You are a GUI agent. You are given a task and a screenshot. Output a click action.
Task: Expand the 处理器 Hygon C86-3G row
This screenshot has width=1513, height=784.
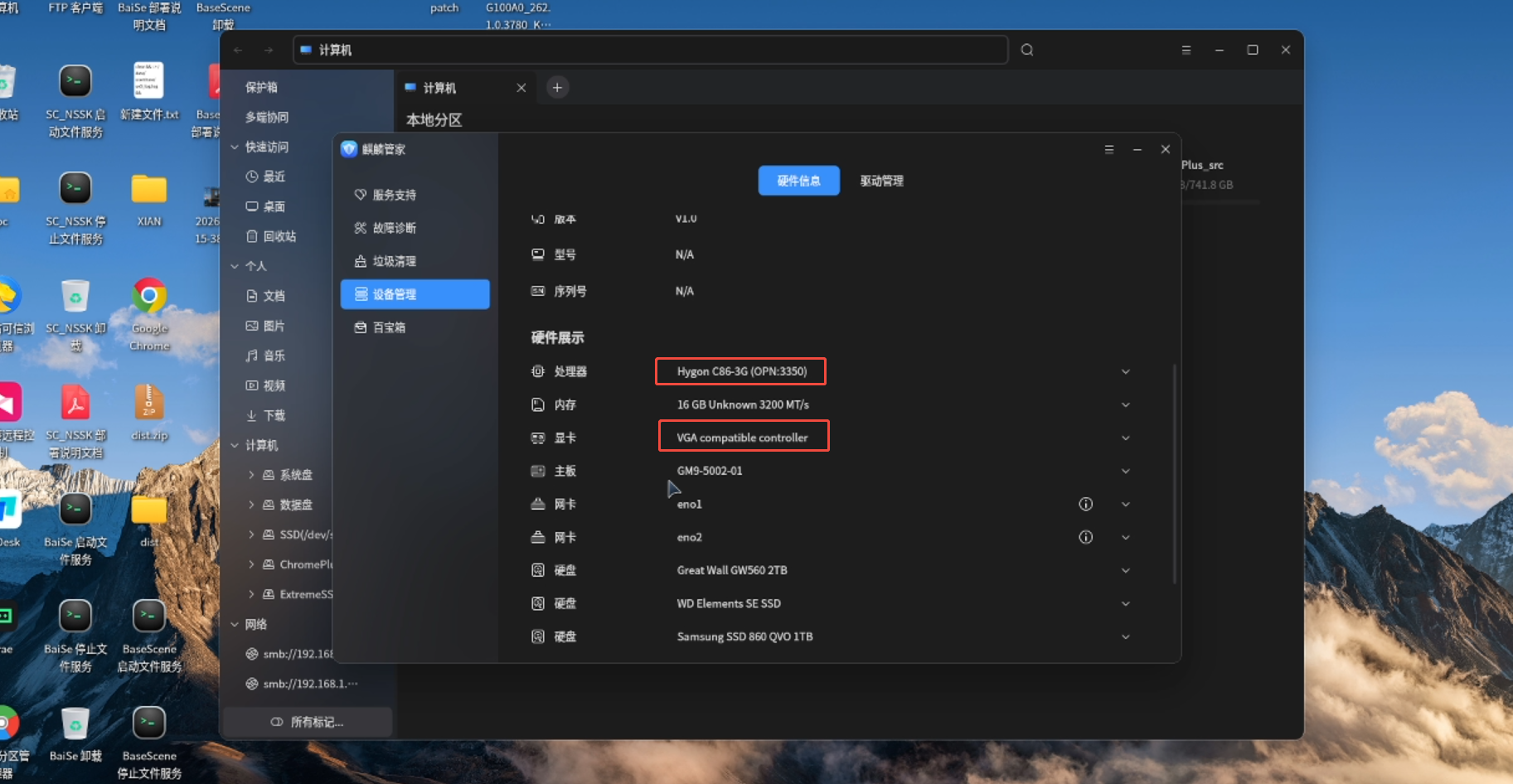point(1126,371)
